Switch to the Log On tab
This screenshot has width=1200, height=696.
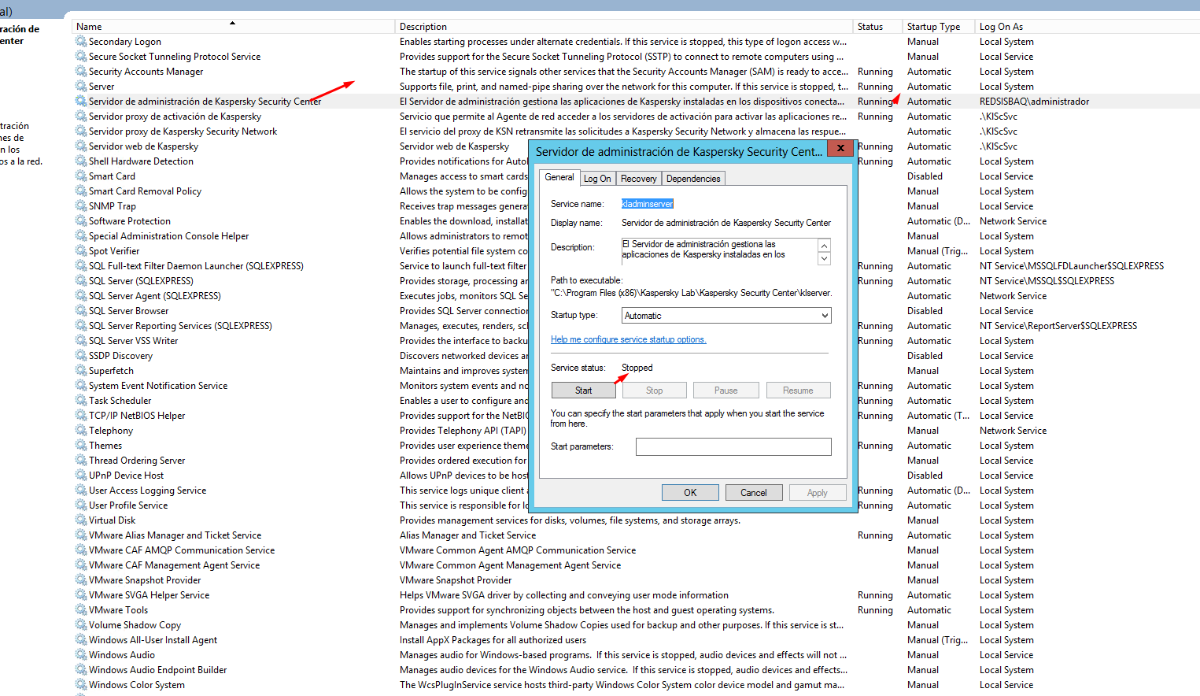point(597,179)
